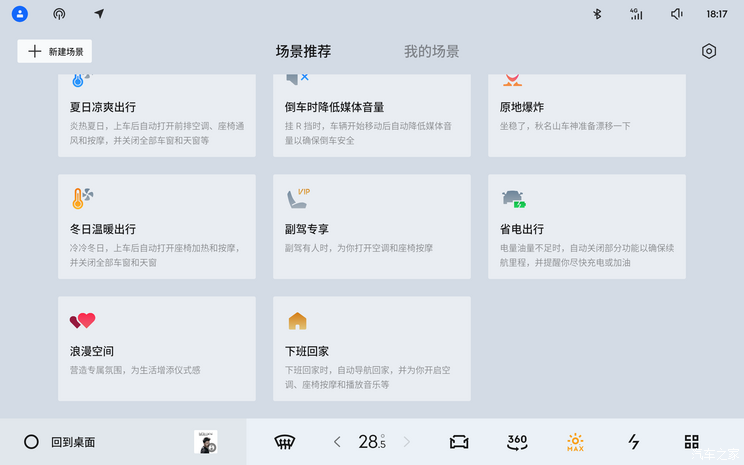
Task: Open the 夏日凉爽出行 scene card
Action: click(x=157, y=115)
